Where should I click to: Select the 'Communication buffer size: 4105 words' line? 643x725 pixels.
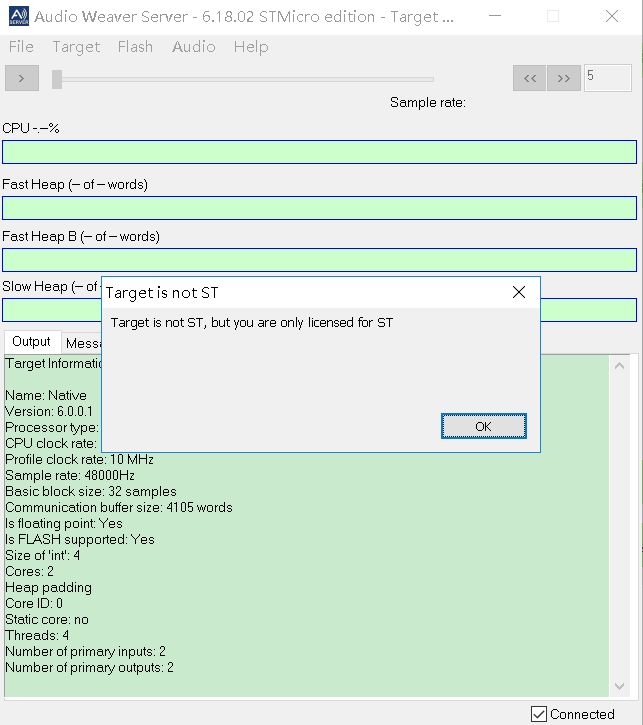pyautogui.click(x=119, y=508)
